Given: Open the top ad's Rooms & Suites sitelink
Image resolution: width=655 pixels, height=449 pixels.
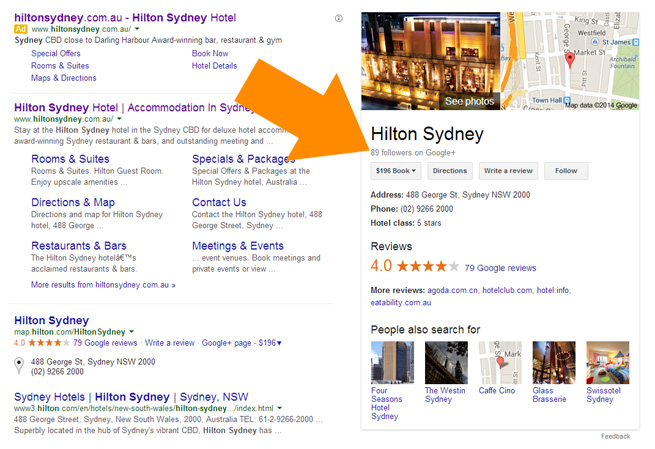Looking at the screenshot, I should [x=60, y=66].
